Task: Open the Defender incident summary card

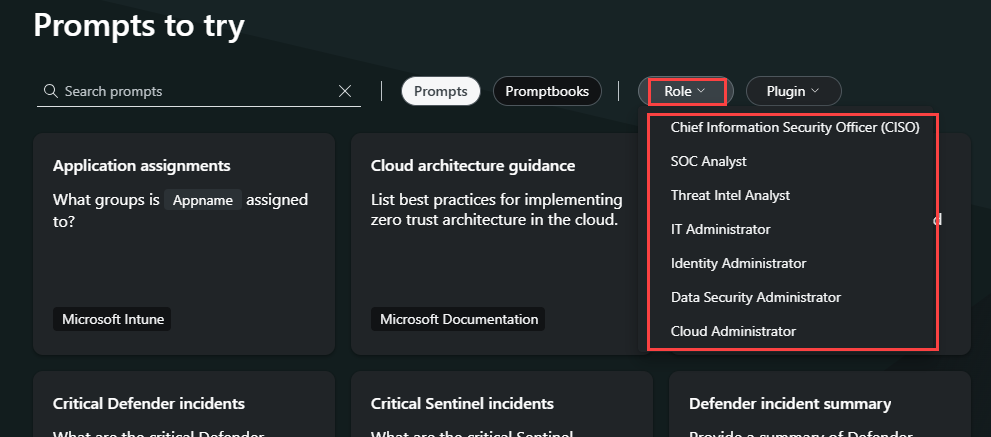Action: coord(820,404)
